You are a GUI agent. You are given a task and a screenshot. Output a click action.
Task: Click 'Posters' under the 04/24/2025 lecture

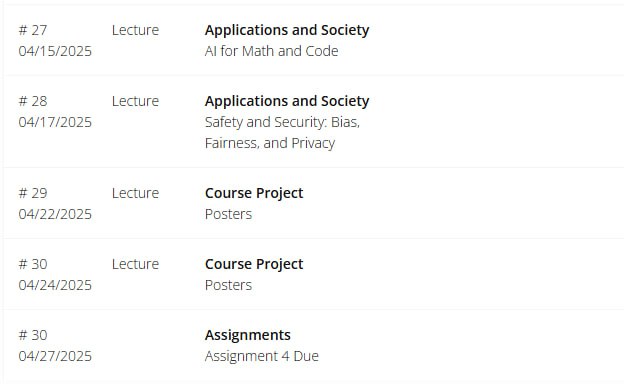tap(228, 285)
